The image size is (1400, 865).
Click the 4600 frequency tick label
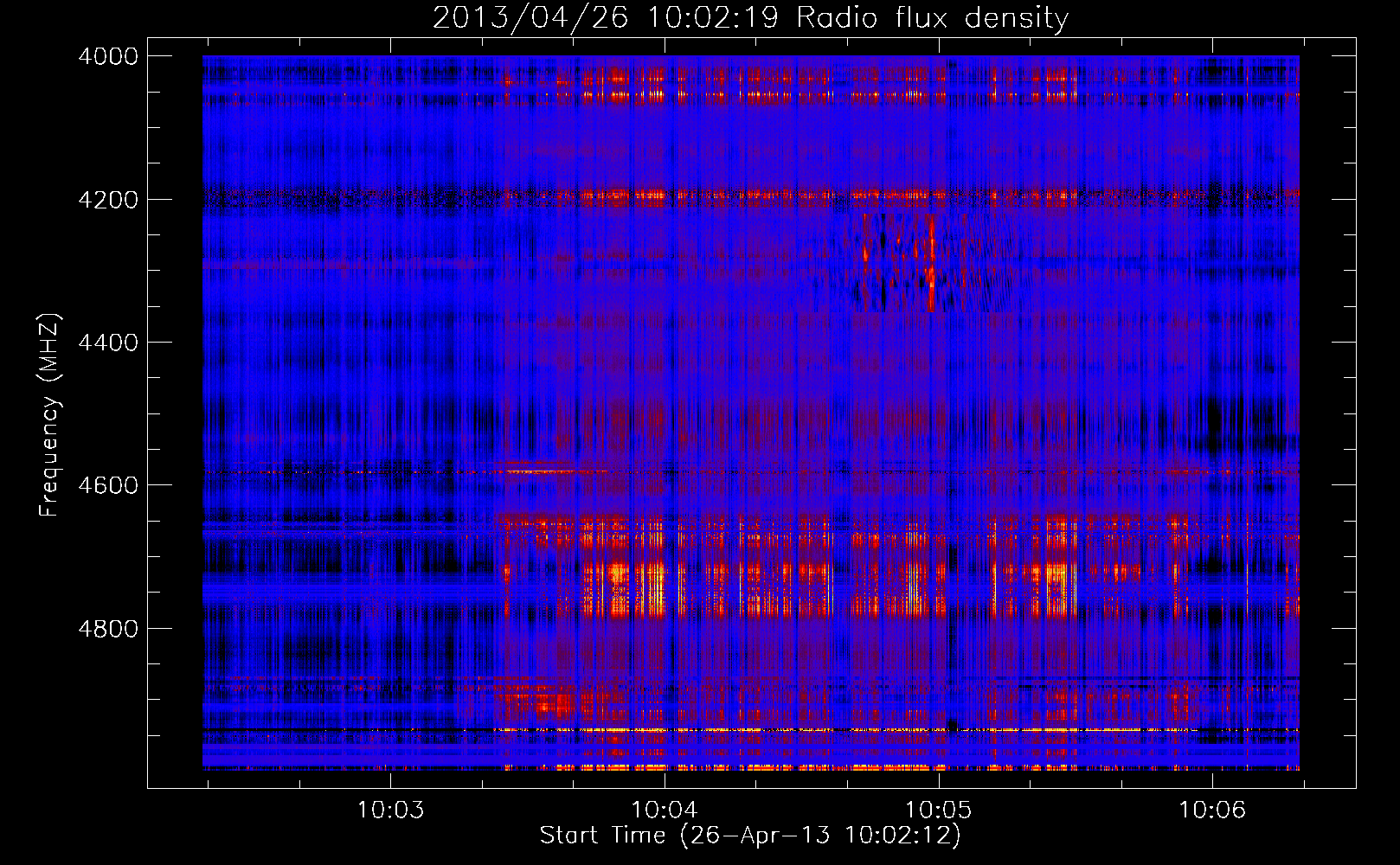click(x=108, y=485)
